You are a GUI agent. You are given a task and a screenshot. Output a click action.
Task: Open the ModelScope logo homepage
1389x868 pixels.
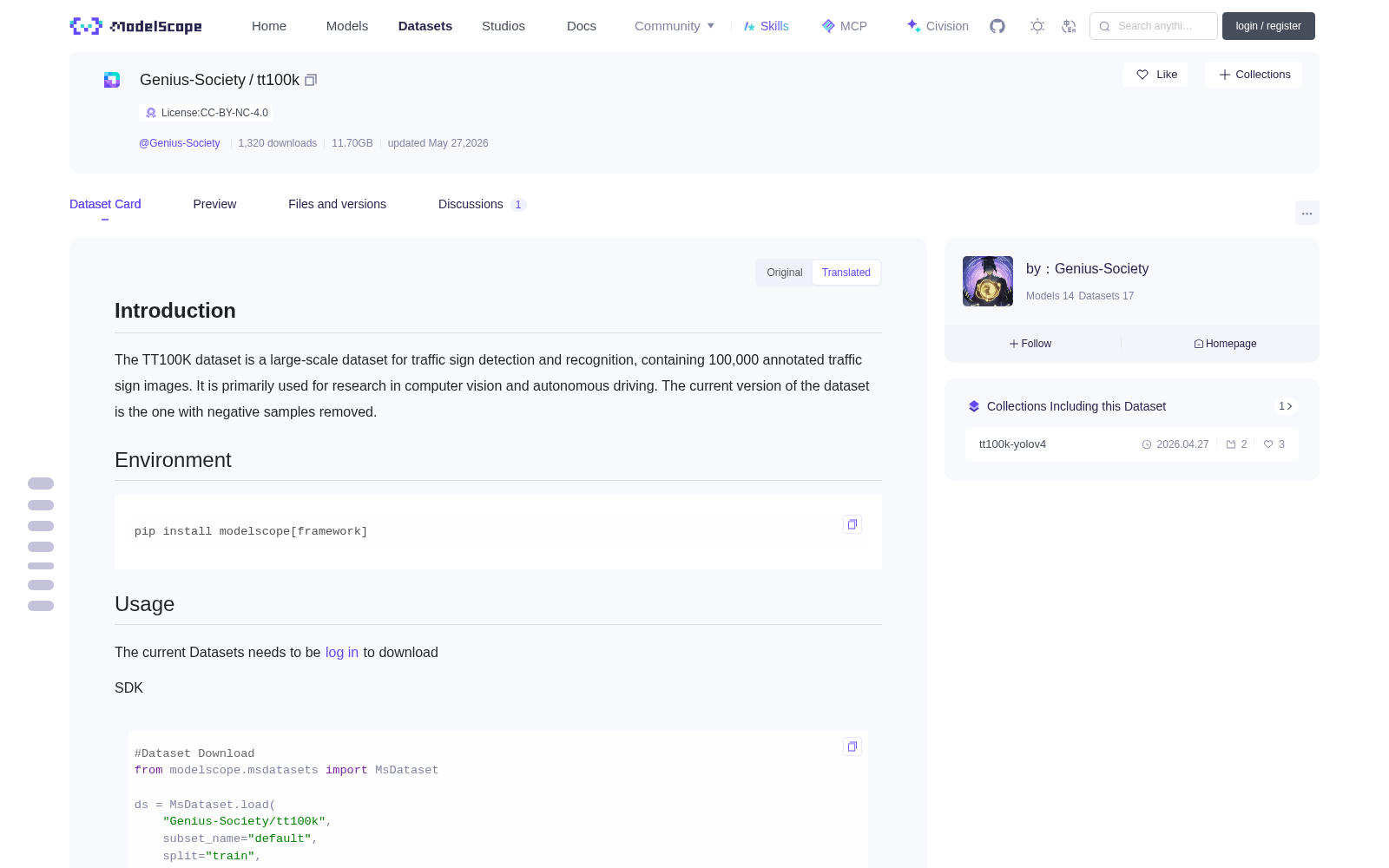click(135, 26)
